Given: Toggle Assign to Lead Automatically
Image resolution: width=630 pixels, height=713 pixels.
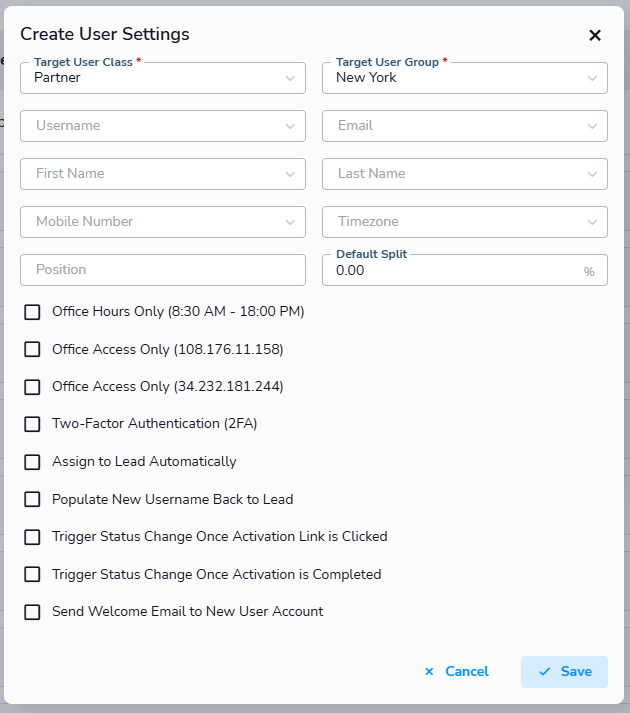Looking at the screenshot, I should (33, 462).
